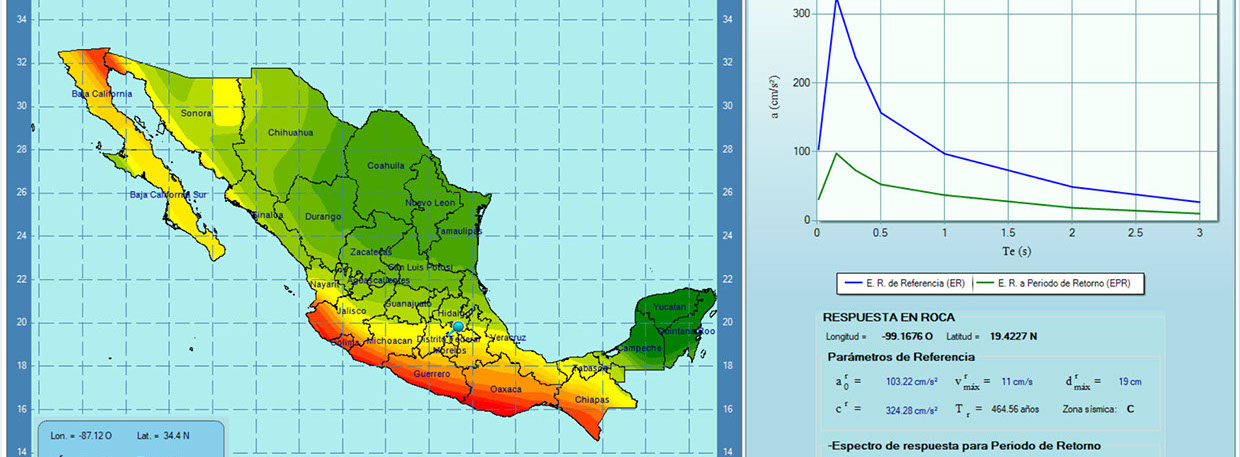The image size is (1240, 457).
Task: Select Baja California Sur on the map
Action: pos(167,194)
